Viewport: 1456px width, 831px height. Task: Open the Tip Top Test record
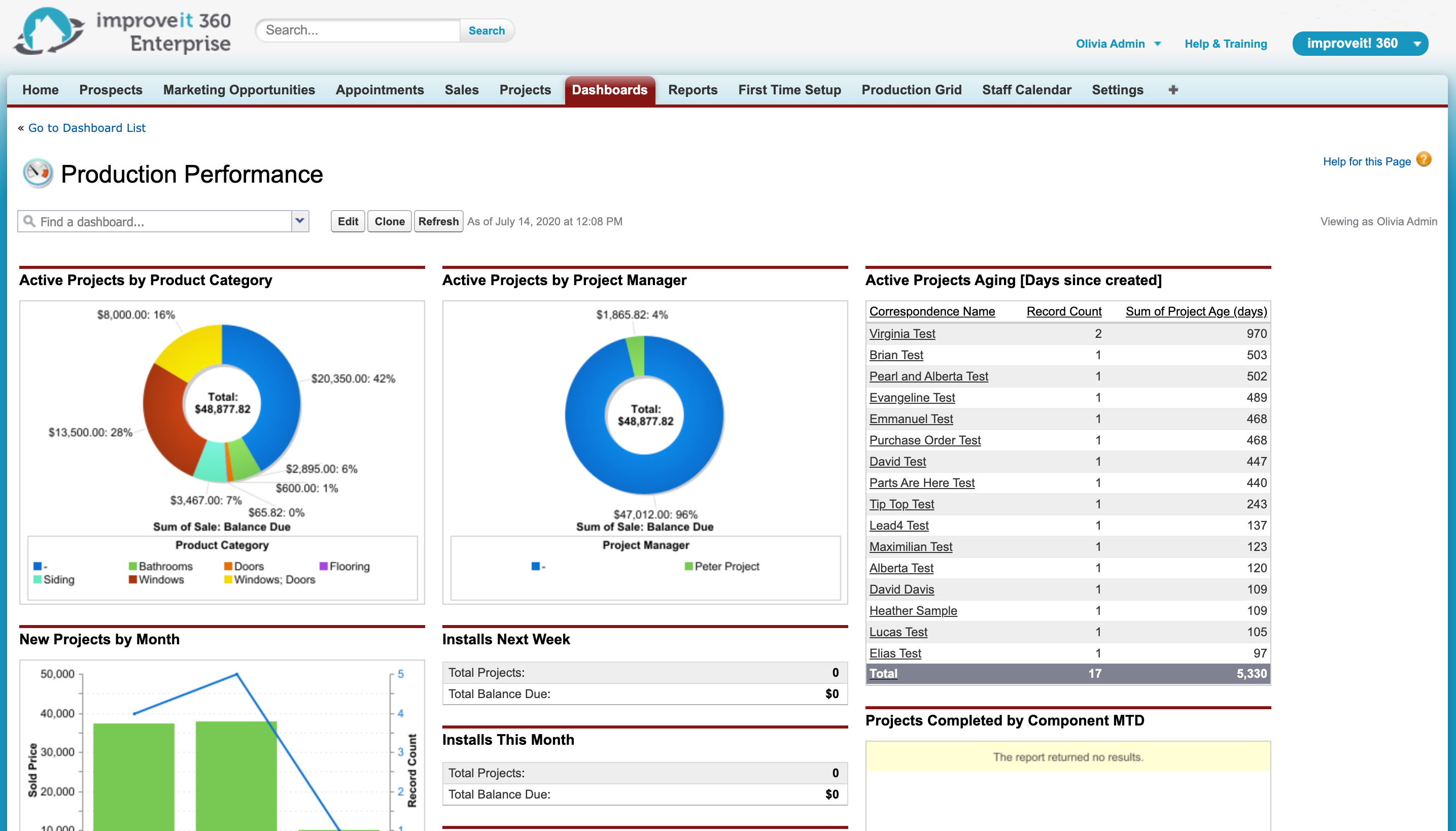coord(901,504)
